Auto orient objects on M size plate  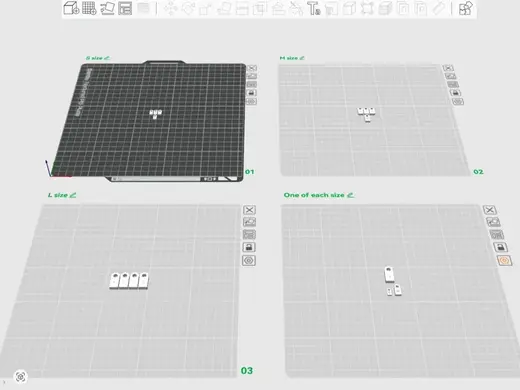[451, 76]
